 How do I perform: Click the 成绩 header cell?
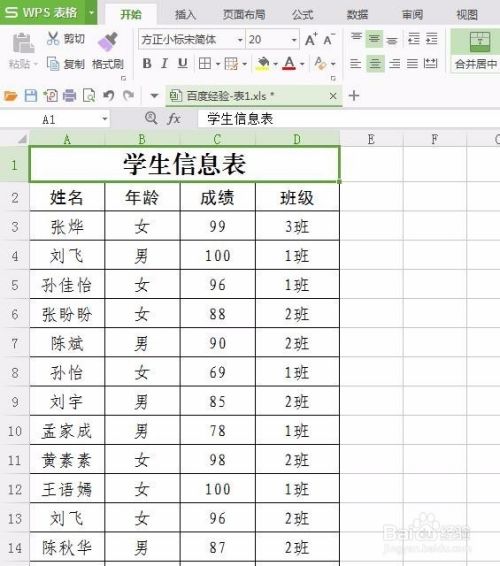point(217,197)
